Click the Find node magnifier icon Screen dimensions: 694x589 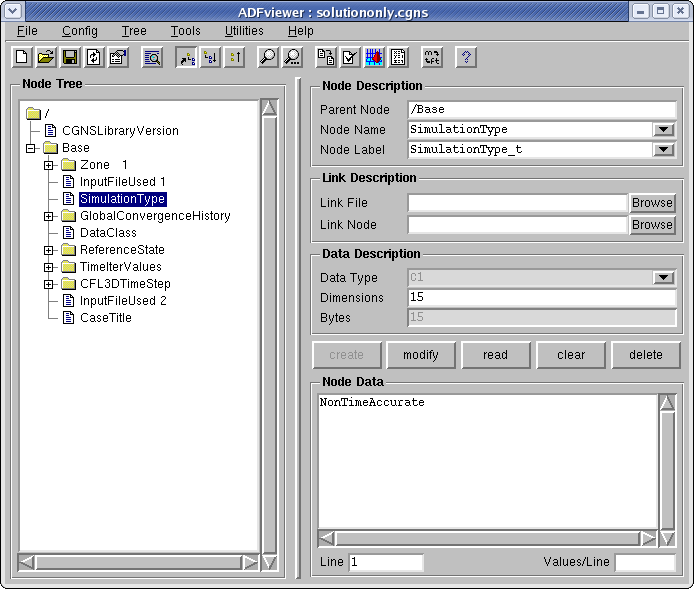pos(268,57)
